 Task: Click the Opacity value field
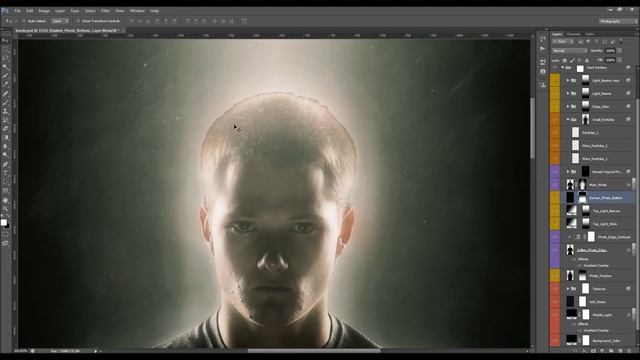(610, 51)
